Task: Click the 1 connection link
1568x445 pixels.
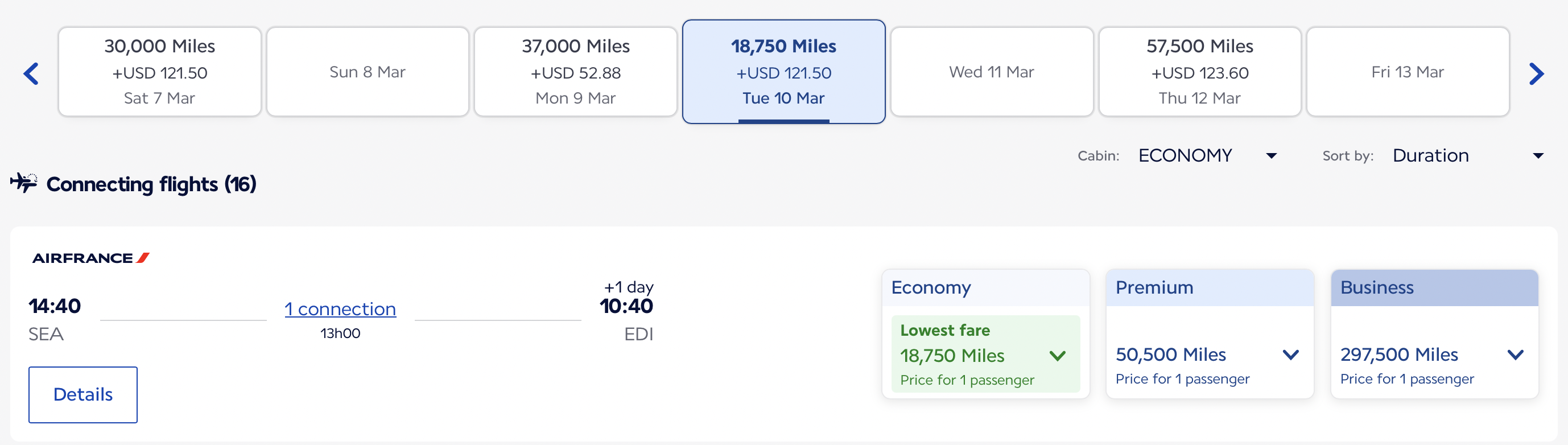Action: [x=340, y=309]
